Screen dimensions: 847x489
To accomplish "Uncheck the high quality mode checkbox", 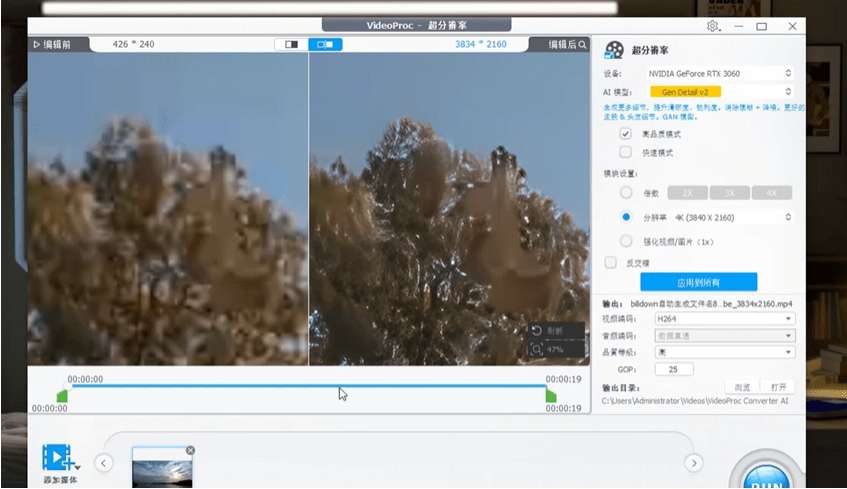I will (625, 133).
